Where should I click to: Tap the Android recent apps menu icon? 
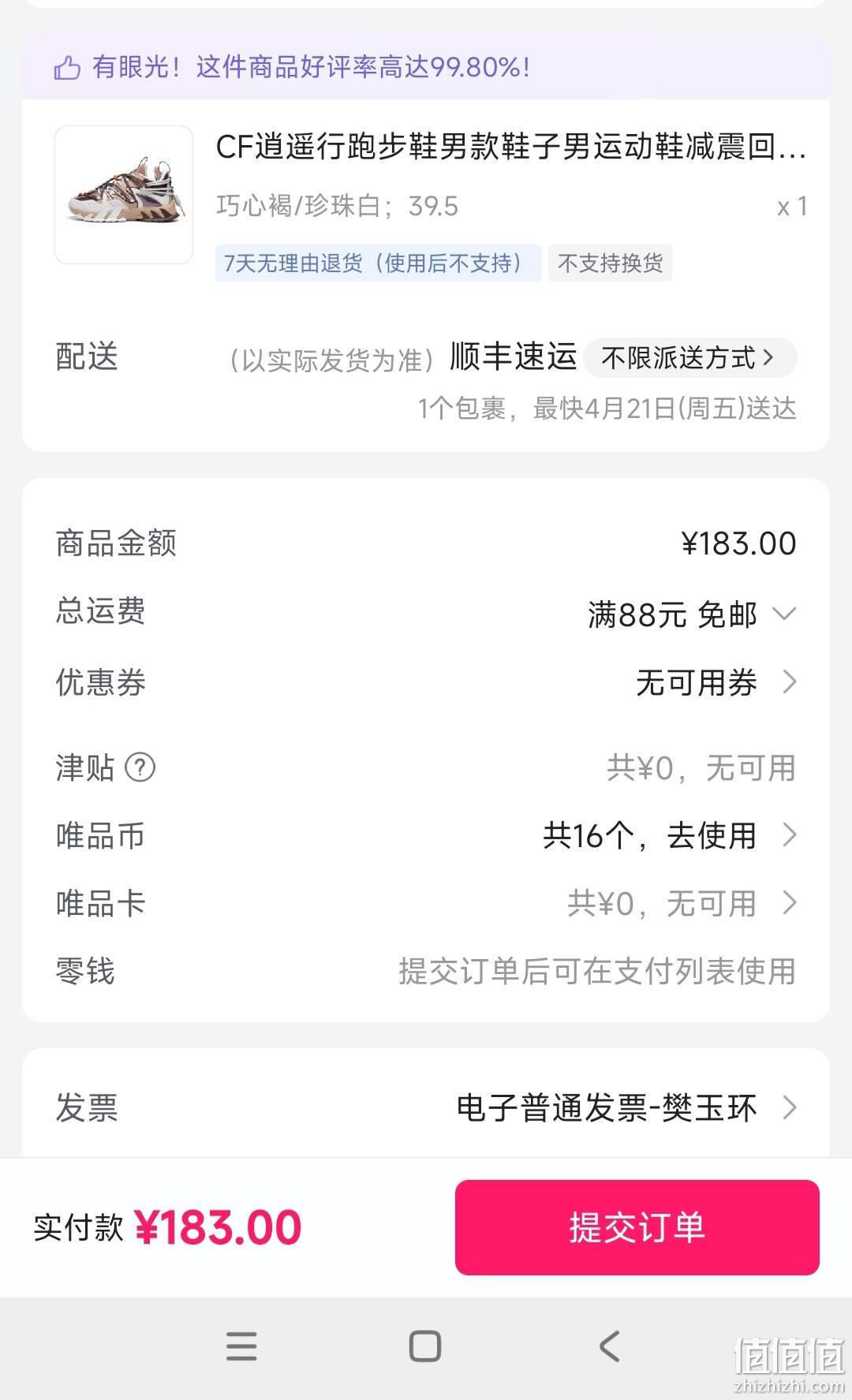241,1346
